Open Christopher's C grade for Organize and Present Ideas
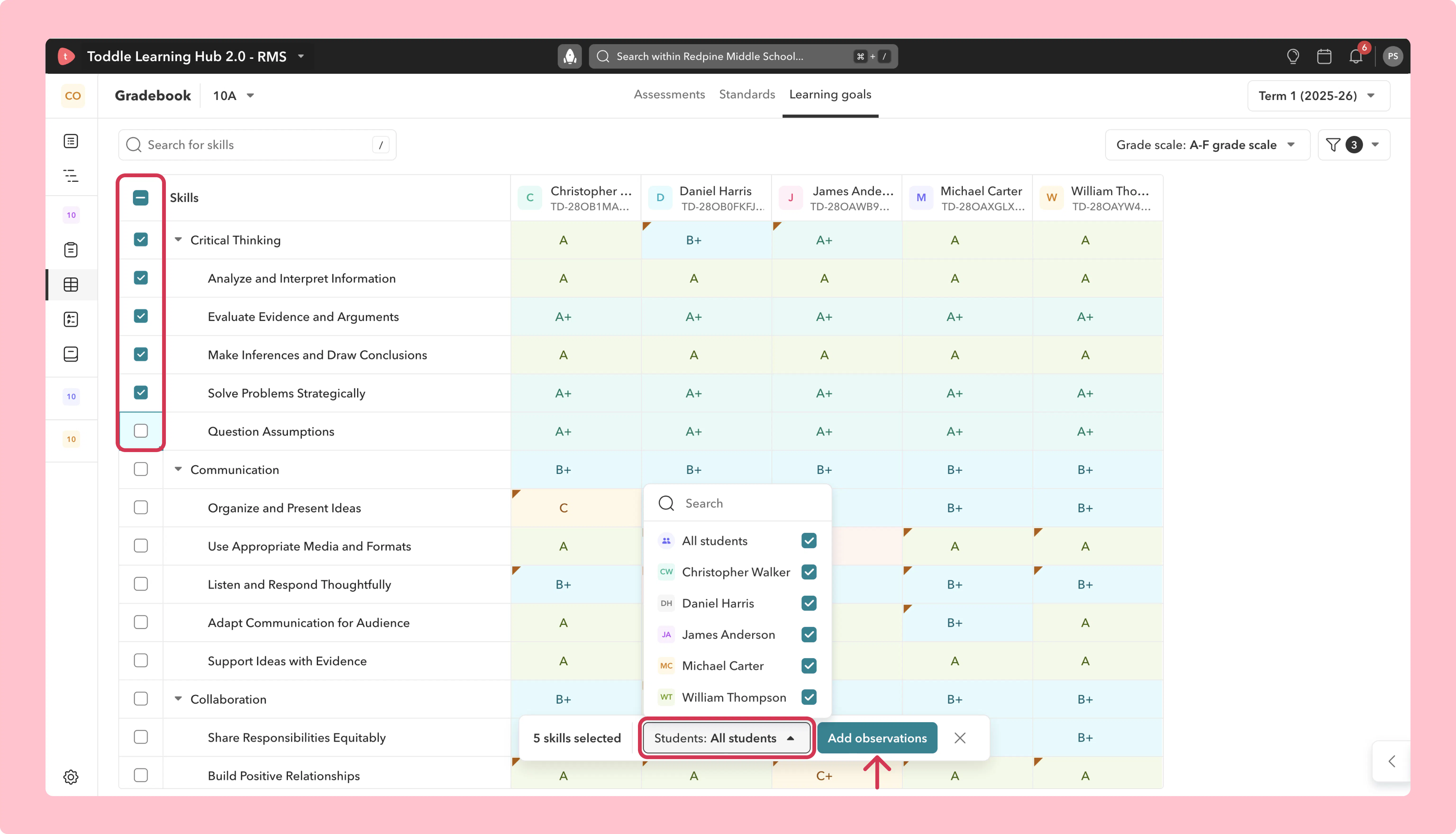1456x834 pixels. [x=576, y=508]
